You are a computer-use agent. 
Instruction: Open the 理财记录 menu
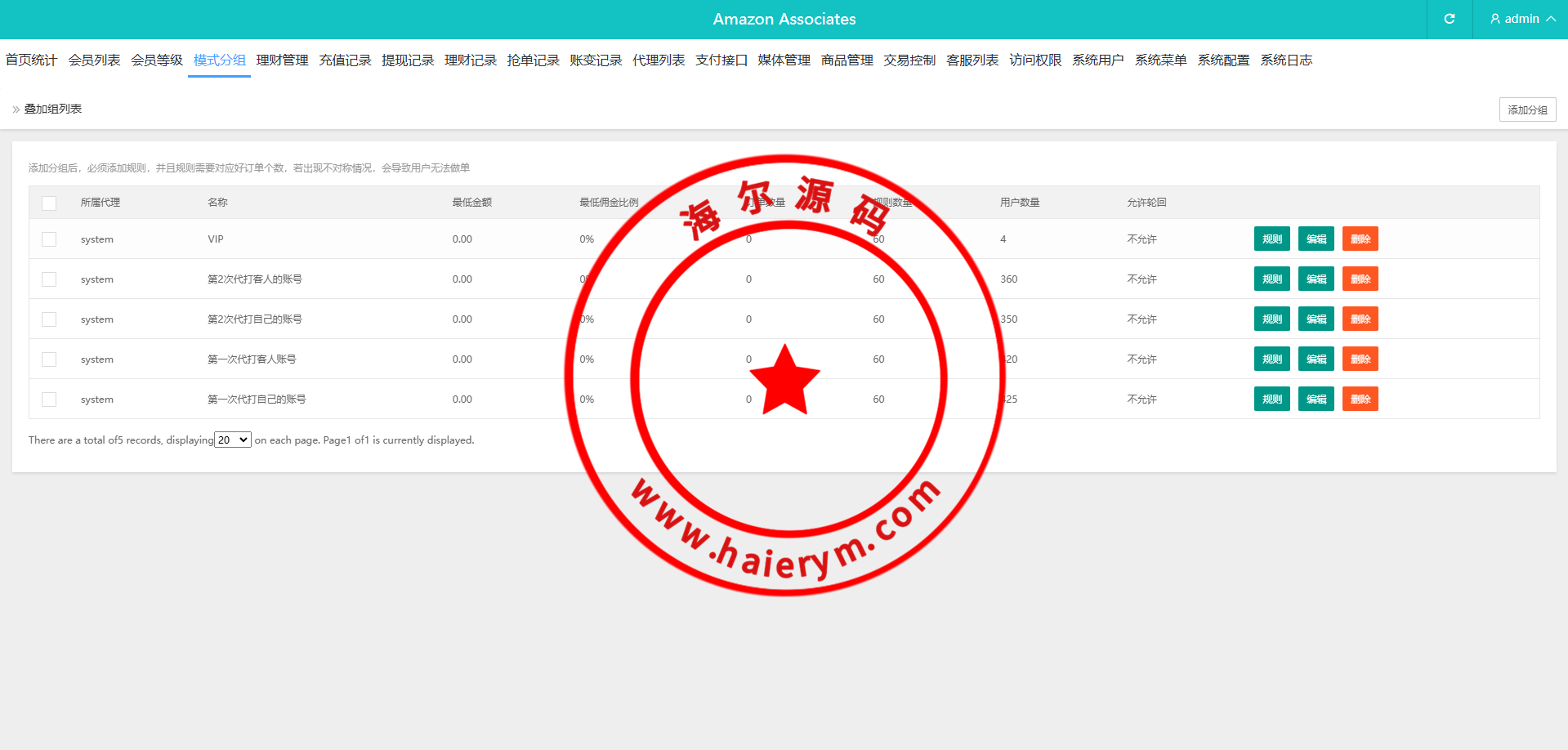tap(471, 60)
